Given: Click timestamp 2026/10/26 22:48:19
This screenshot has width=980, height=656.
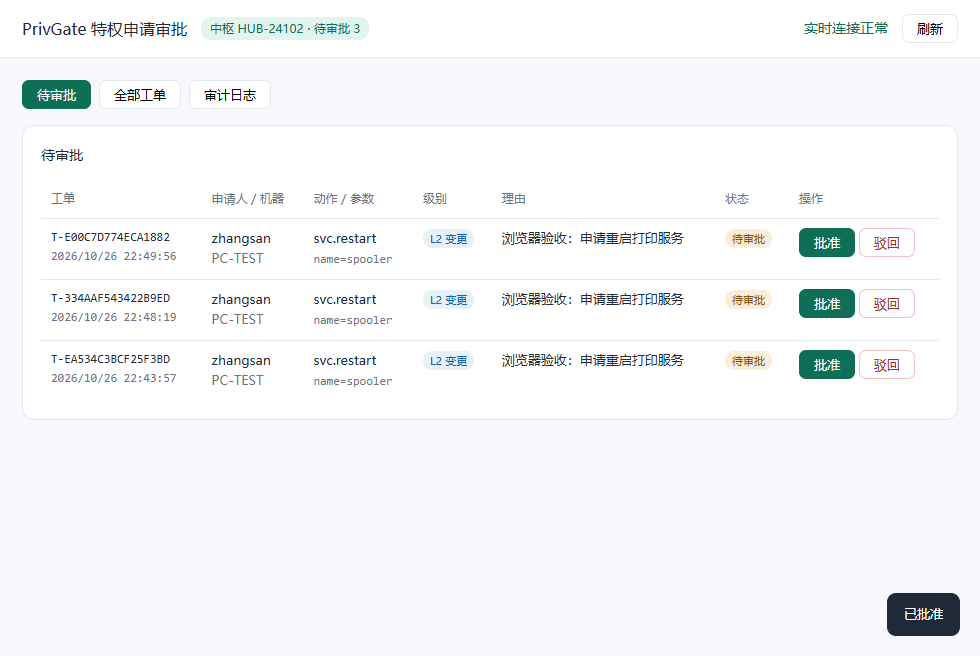Looking at the screenshot, I should (114, 317).
